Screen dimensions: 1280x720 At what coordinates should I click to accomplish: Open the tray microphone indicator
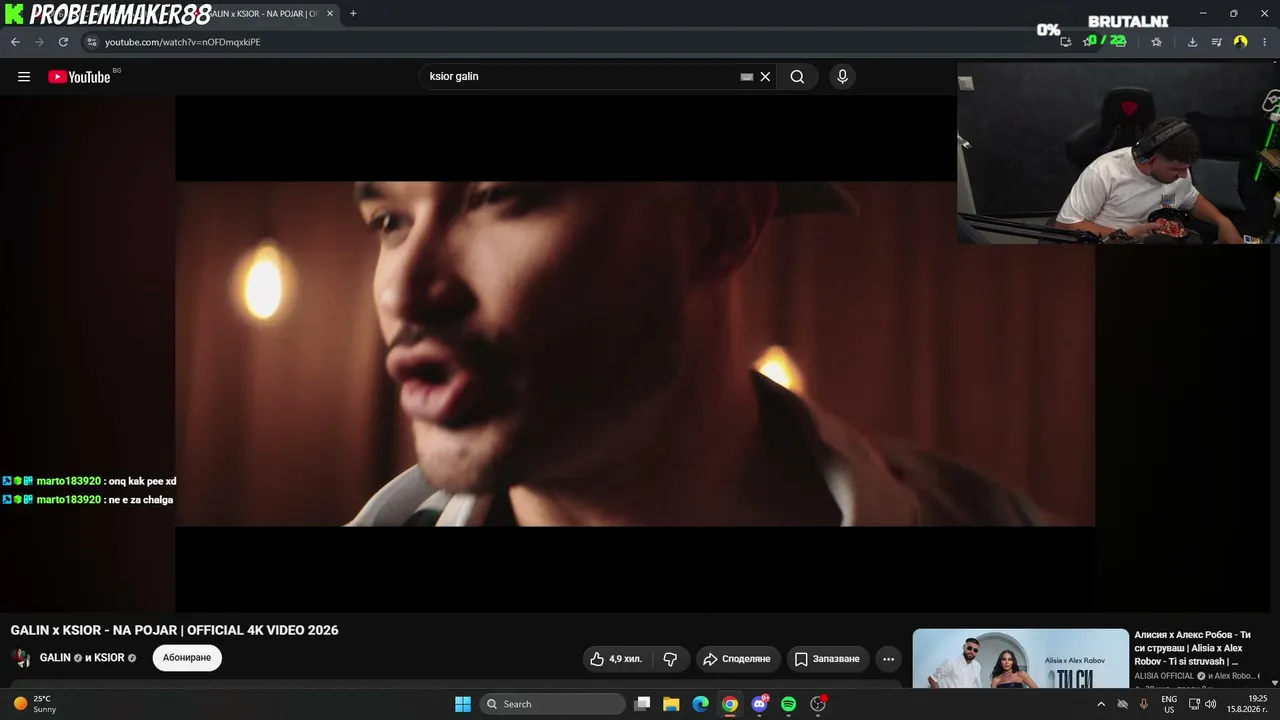coord(1144,704)
